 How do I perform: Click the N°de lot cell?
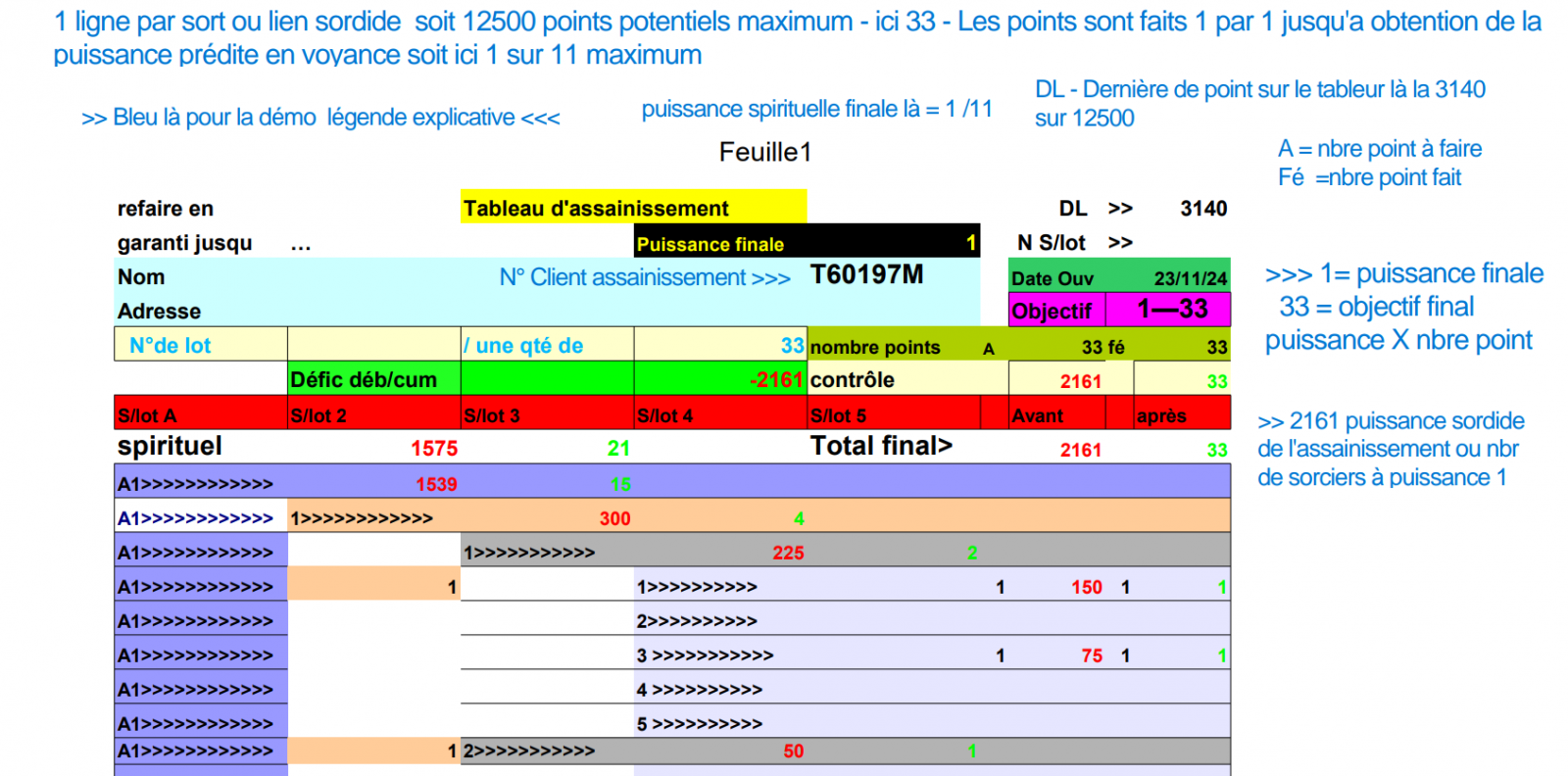[x=171, y=345]
